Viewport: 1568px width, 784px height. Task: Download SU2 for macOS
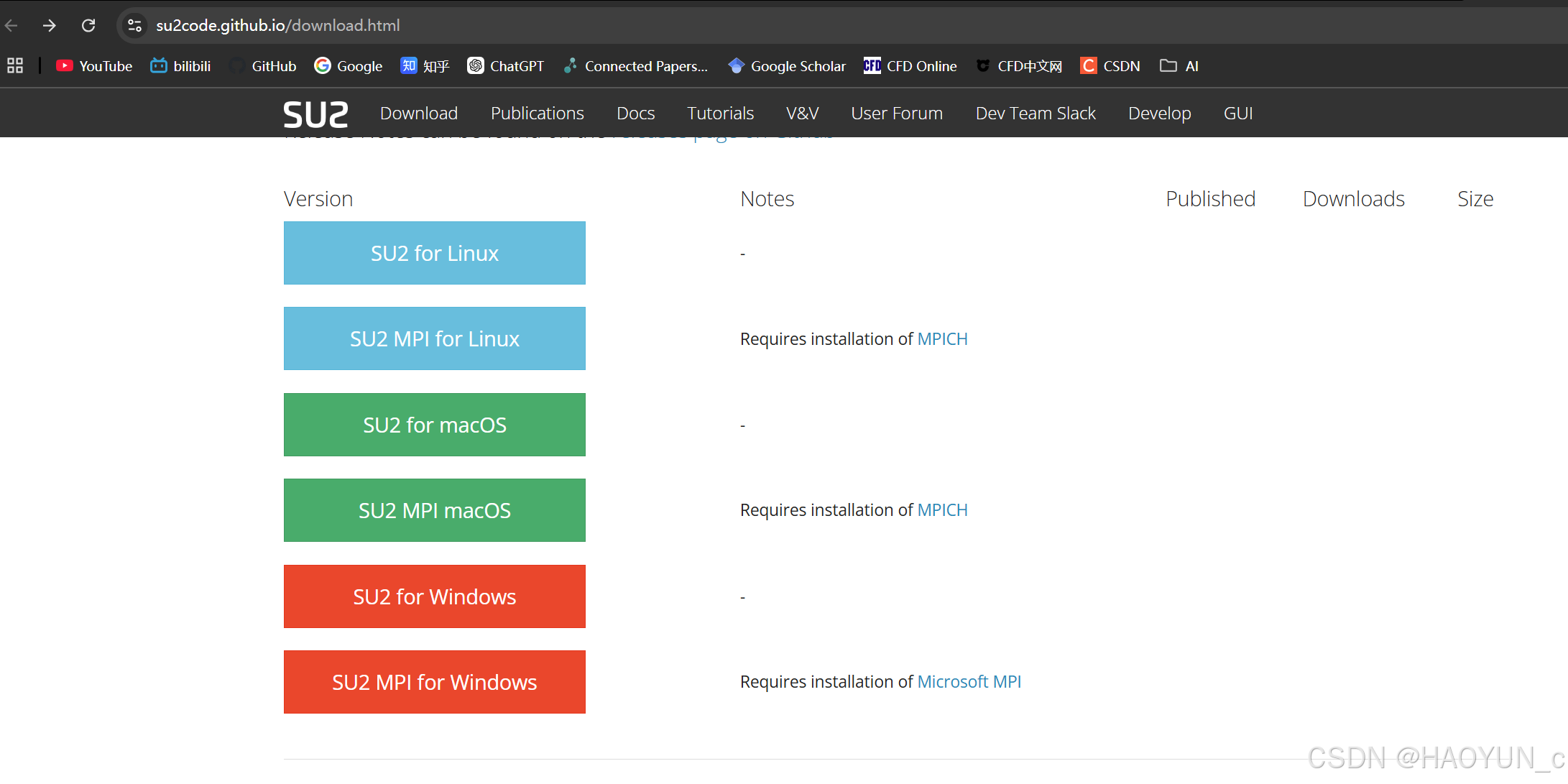(x=435, y=425)
